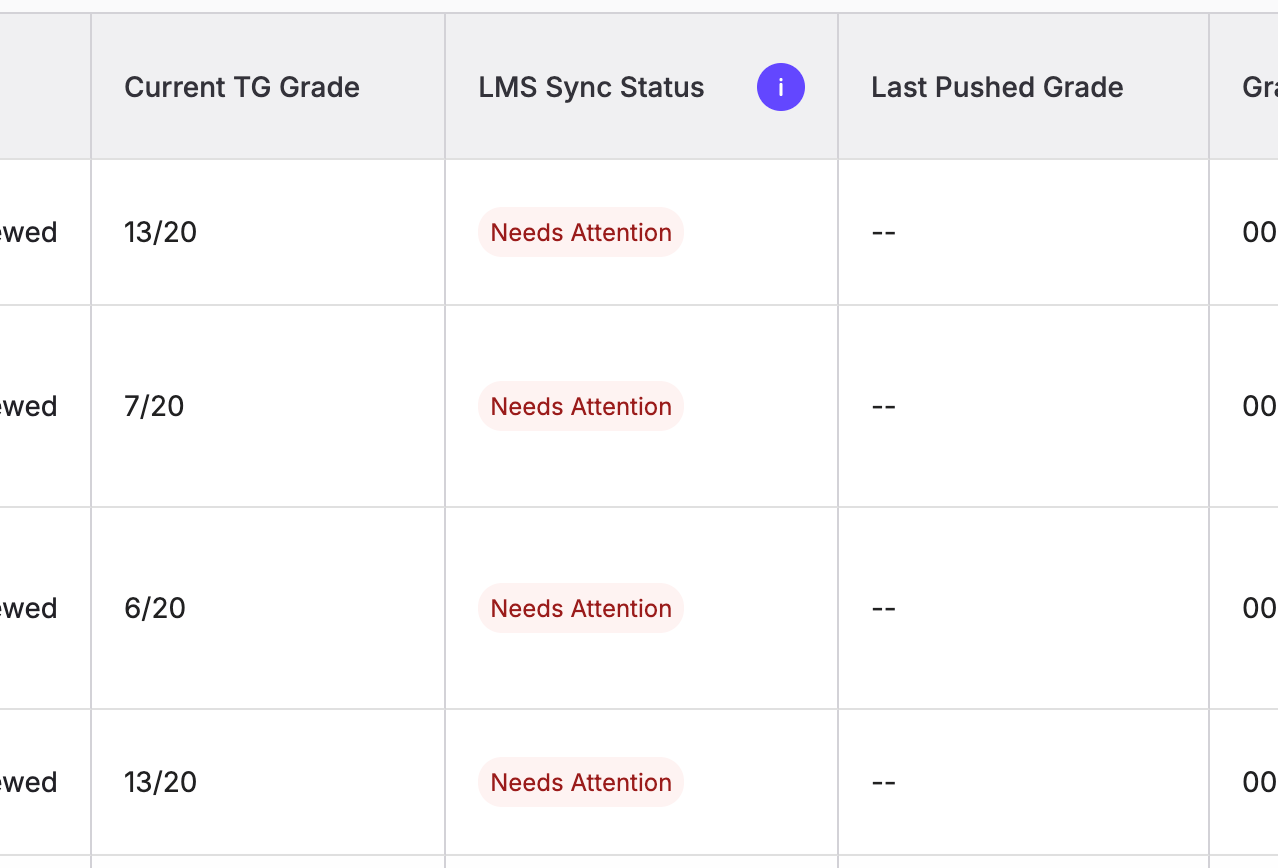
Task: Click the Current TG Grade column header
Action: pos(242,87)
